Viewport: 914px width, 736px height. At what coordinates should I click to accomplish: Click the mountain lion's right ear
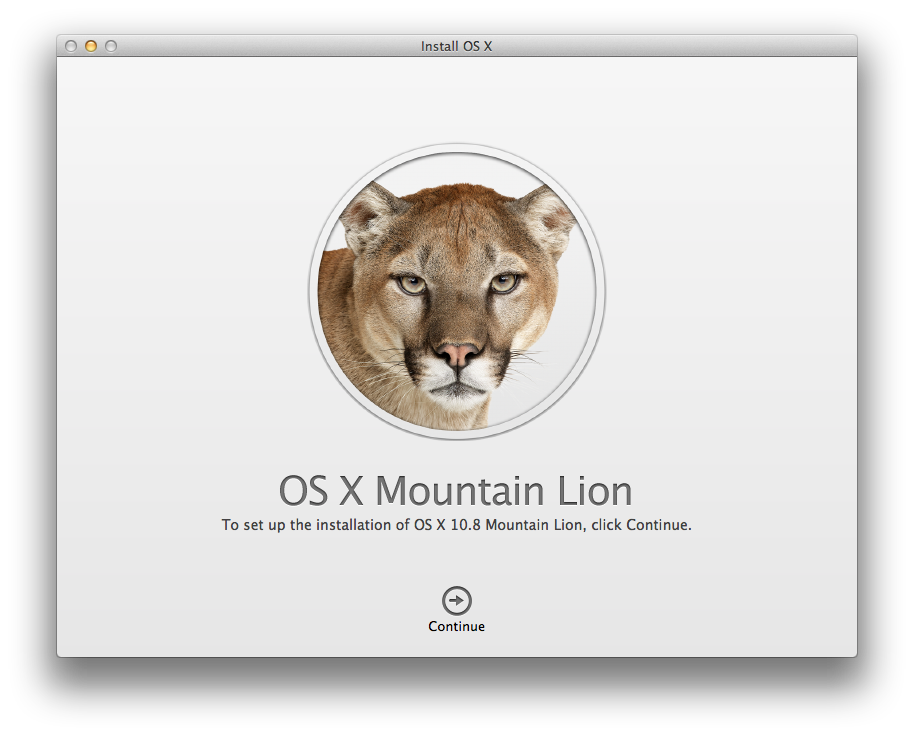[547, 215]
